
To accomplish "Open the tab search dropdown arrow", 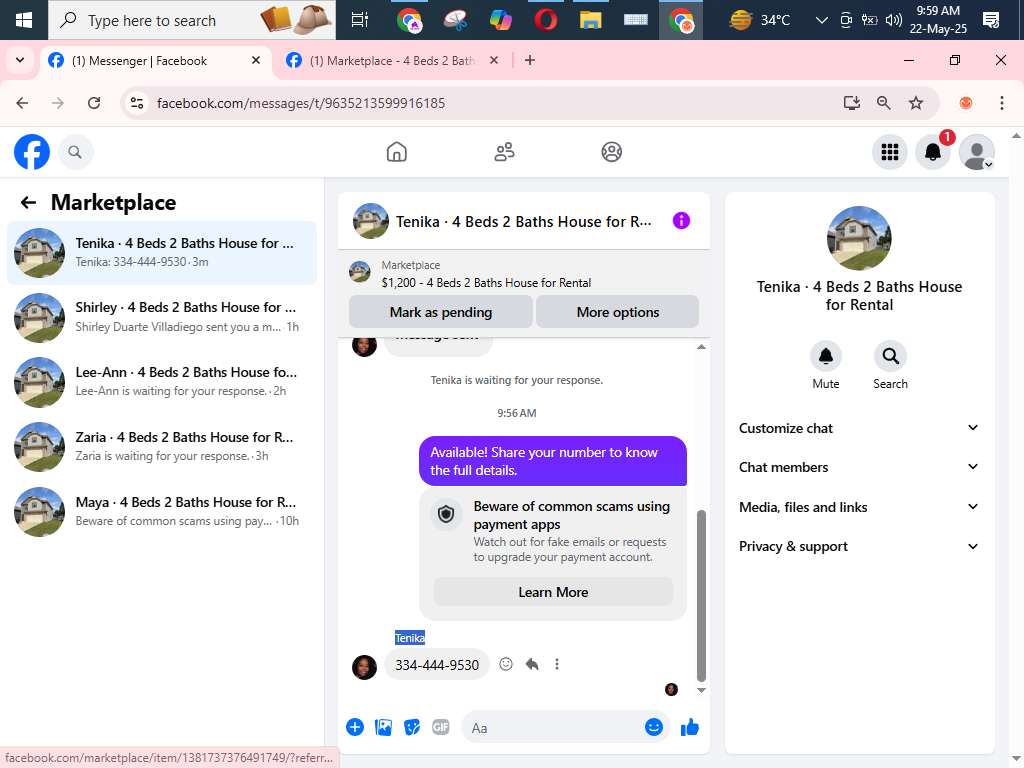I will 20,61.
